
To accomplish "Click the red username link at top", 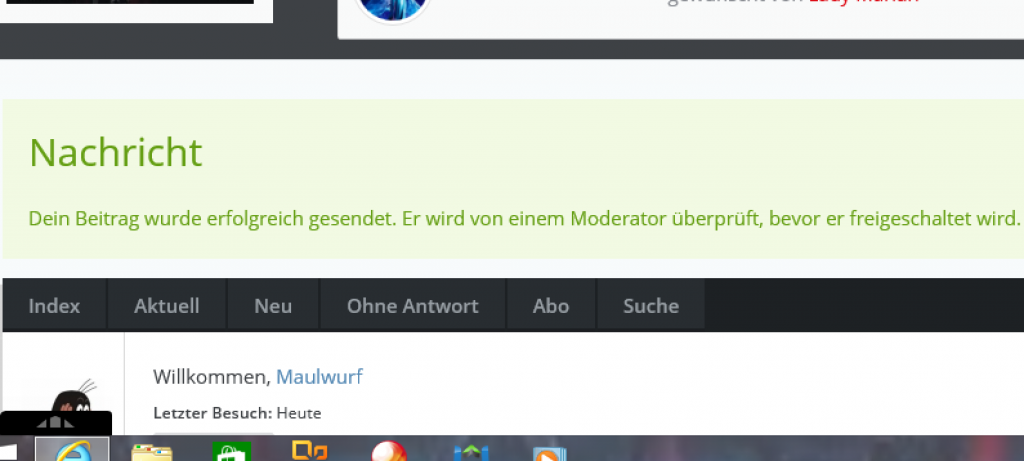I will coord(863,3).
